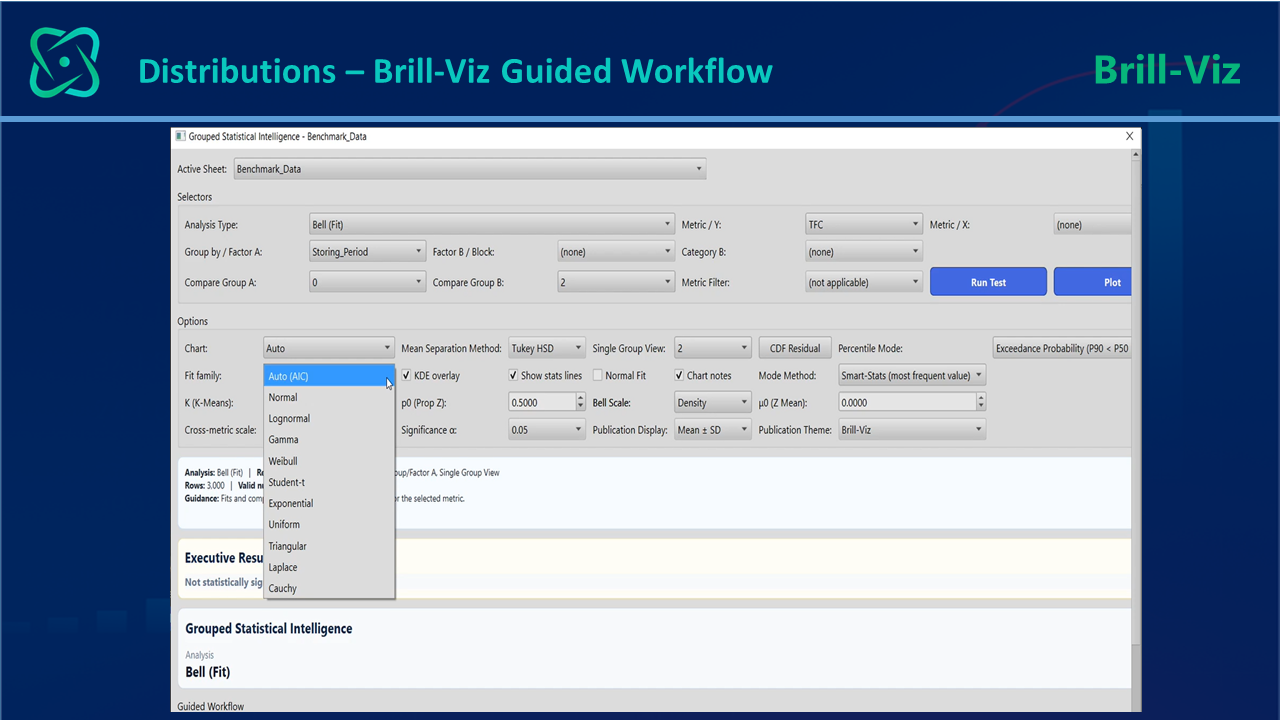Open the Active Sheet Benchmark_Data dropdown
This screenshot has height=720, width=1280.
point(470,169)
